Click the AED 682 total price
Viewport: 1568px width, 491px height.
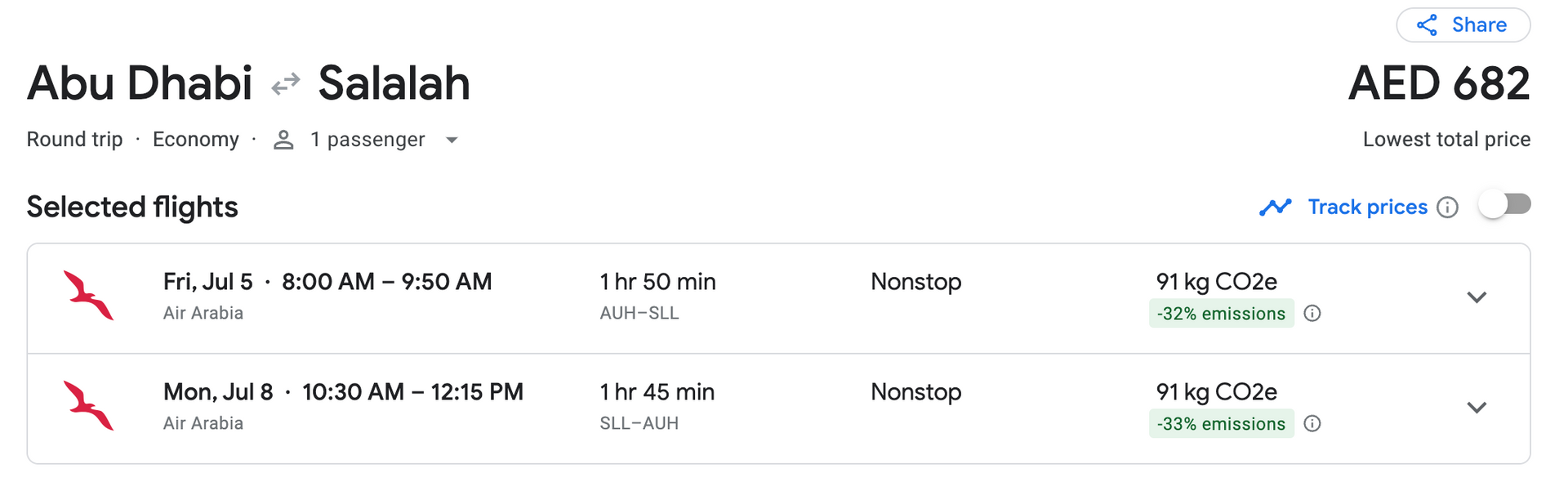click(1439, 84)
